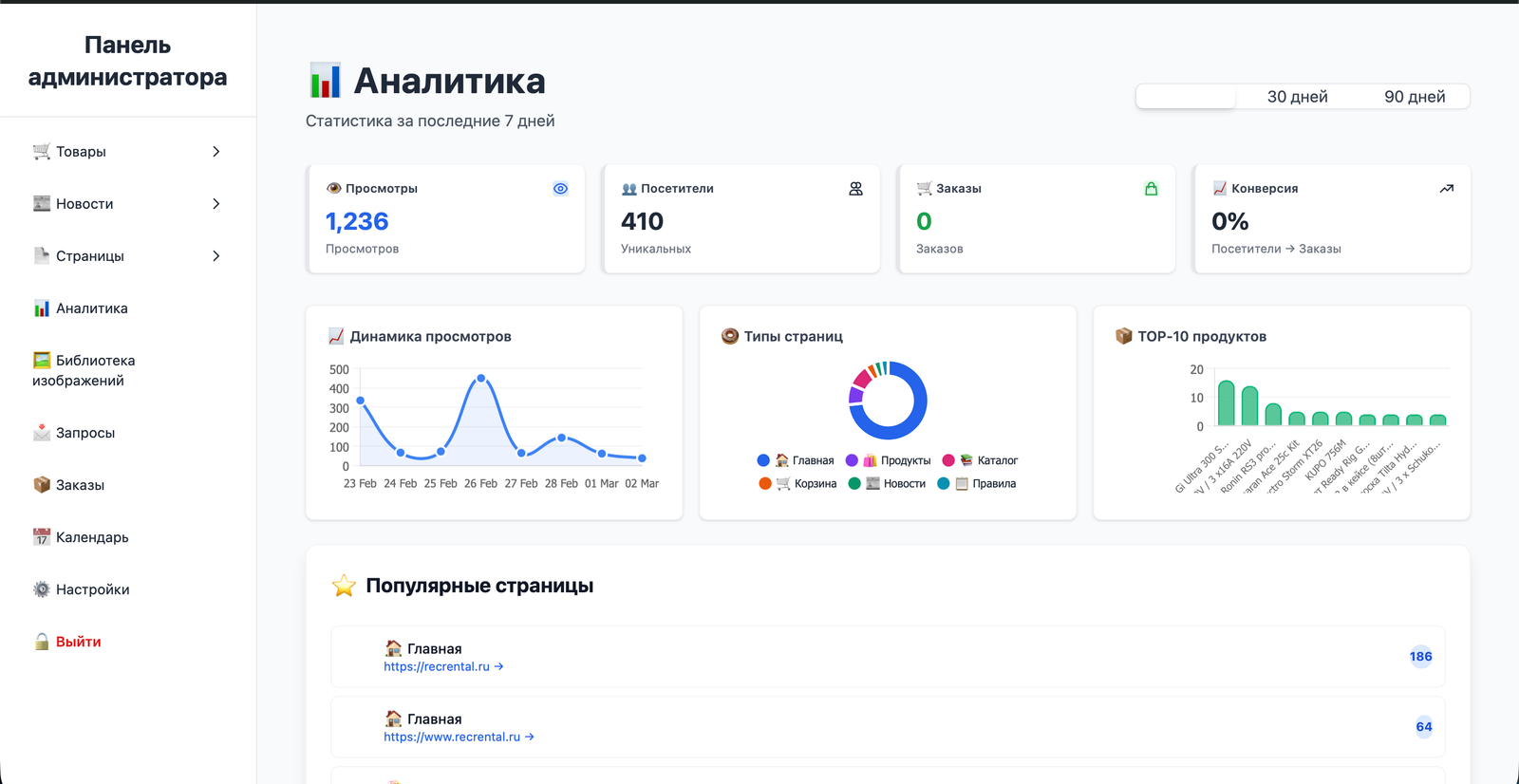Click the picture icon of Библиотека изображений
Image resolution: width=1519 pixels, height=784 pixels.
[42, 361]
